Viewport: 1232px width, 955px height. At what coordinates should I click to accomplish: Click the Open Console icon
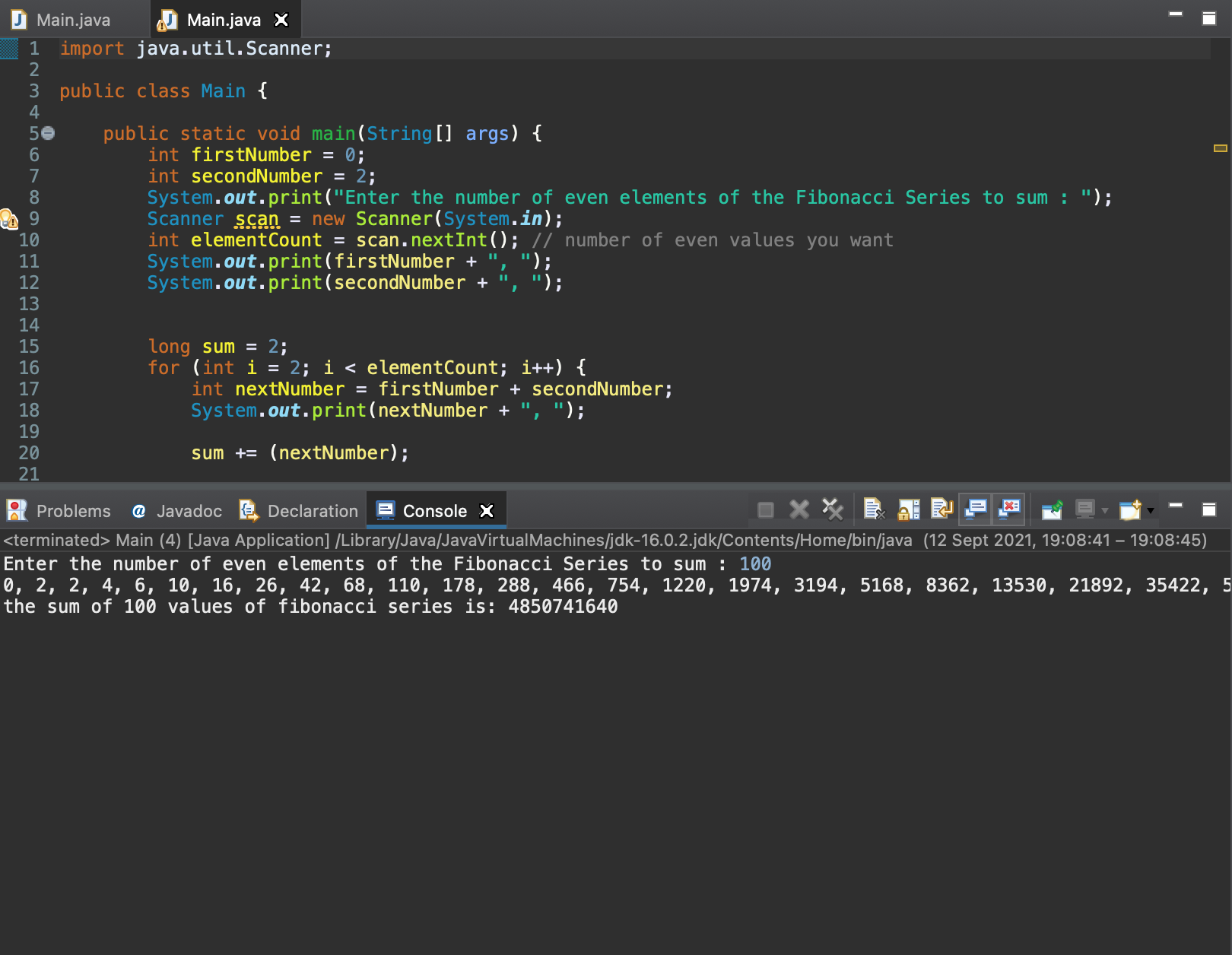[1131, 509]
